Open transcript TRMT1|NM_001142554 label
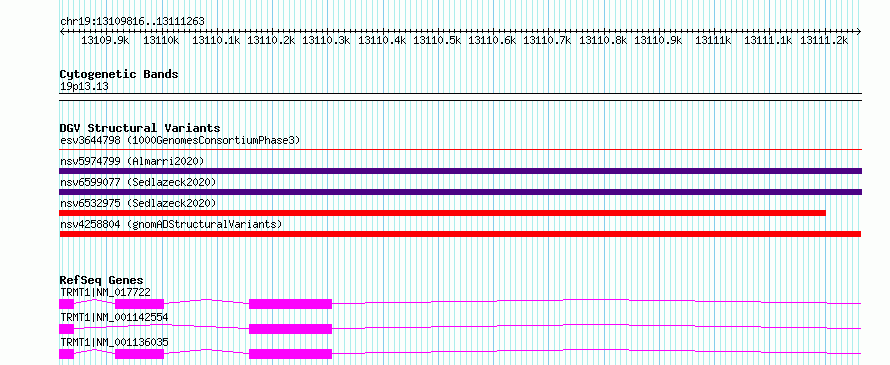The width and height of the screenshot is (890, 365). pos(114,317)
